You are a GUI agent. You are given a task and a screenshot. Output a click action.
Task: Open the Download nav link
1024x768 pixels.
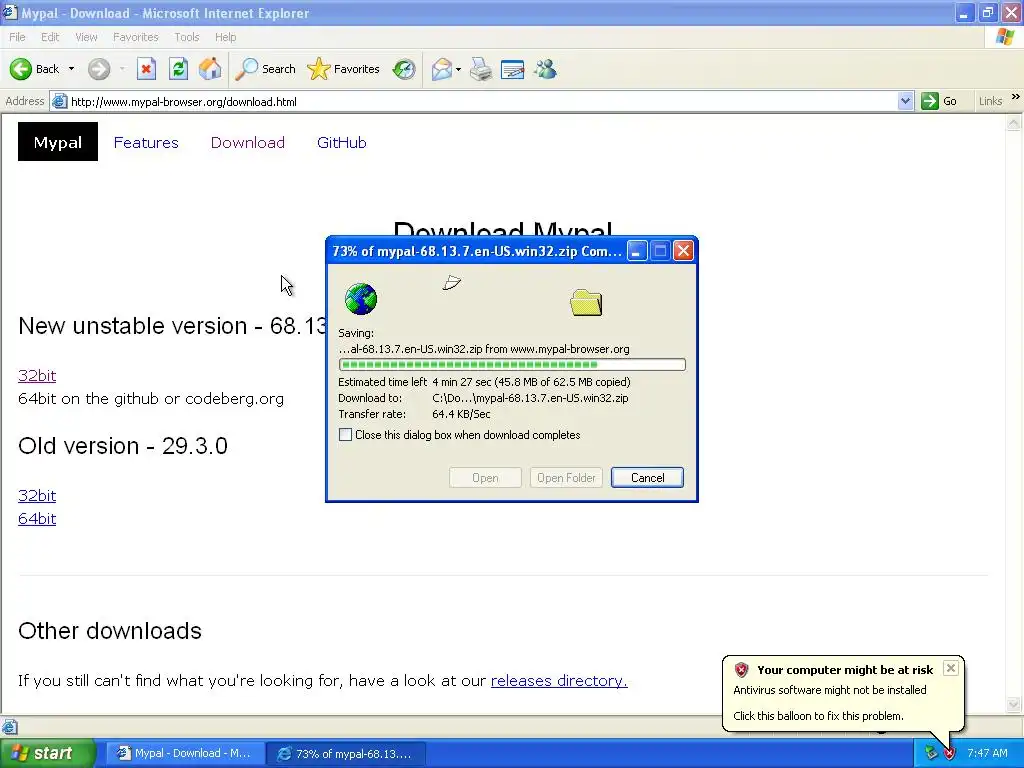click(x=248, y=142)
